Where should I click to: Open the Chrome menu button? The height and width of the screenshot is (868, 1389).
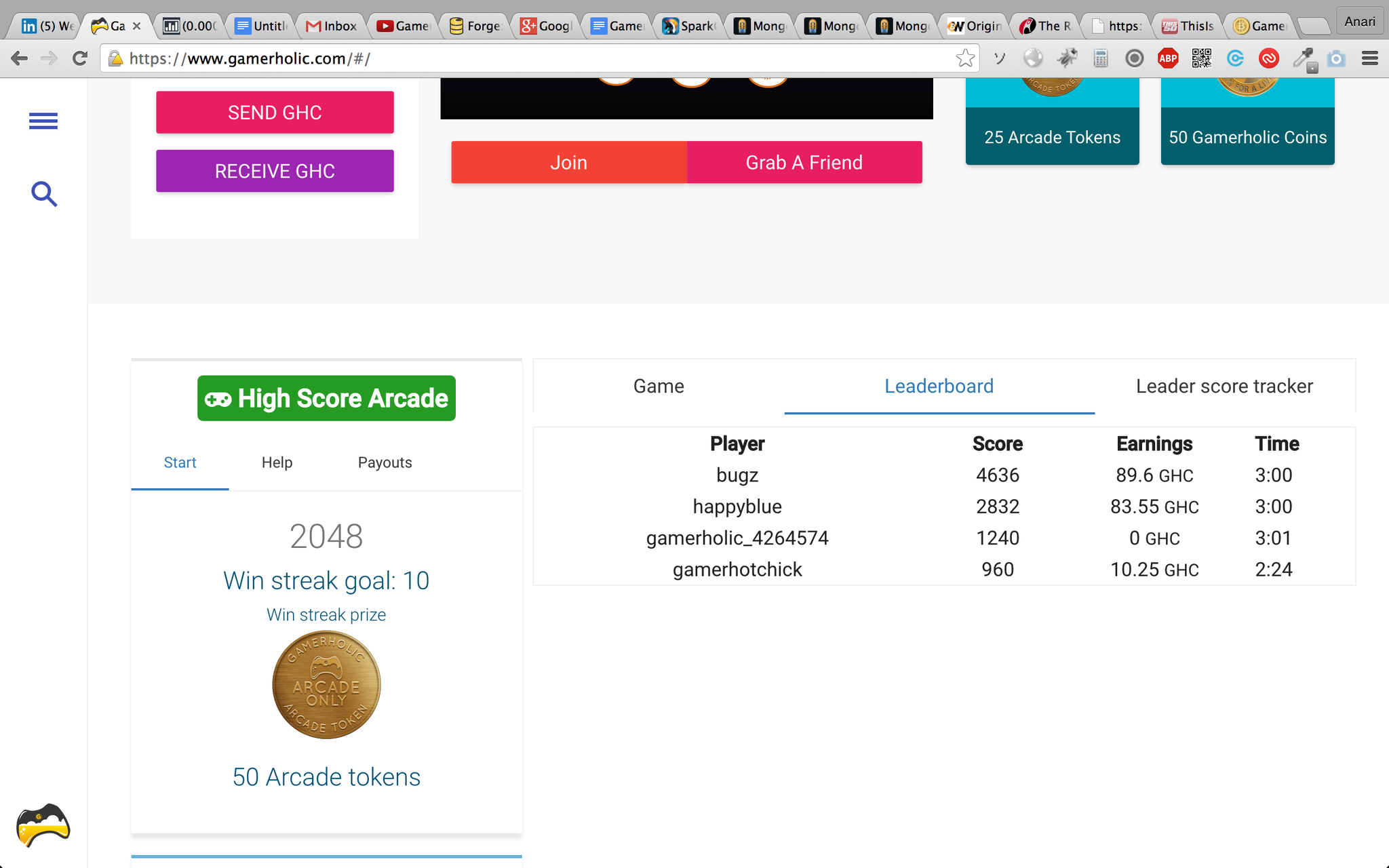[x=1369, y=59]
